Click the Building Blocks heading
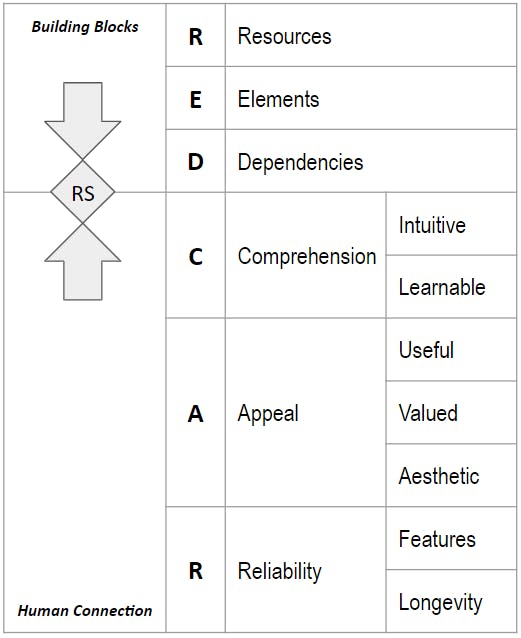Image resolution: width=521 pixels, height=638 pixels. pyautogui.click(x=85, y=27)
